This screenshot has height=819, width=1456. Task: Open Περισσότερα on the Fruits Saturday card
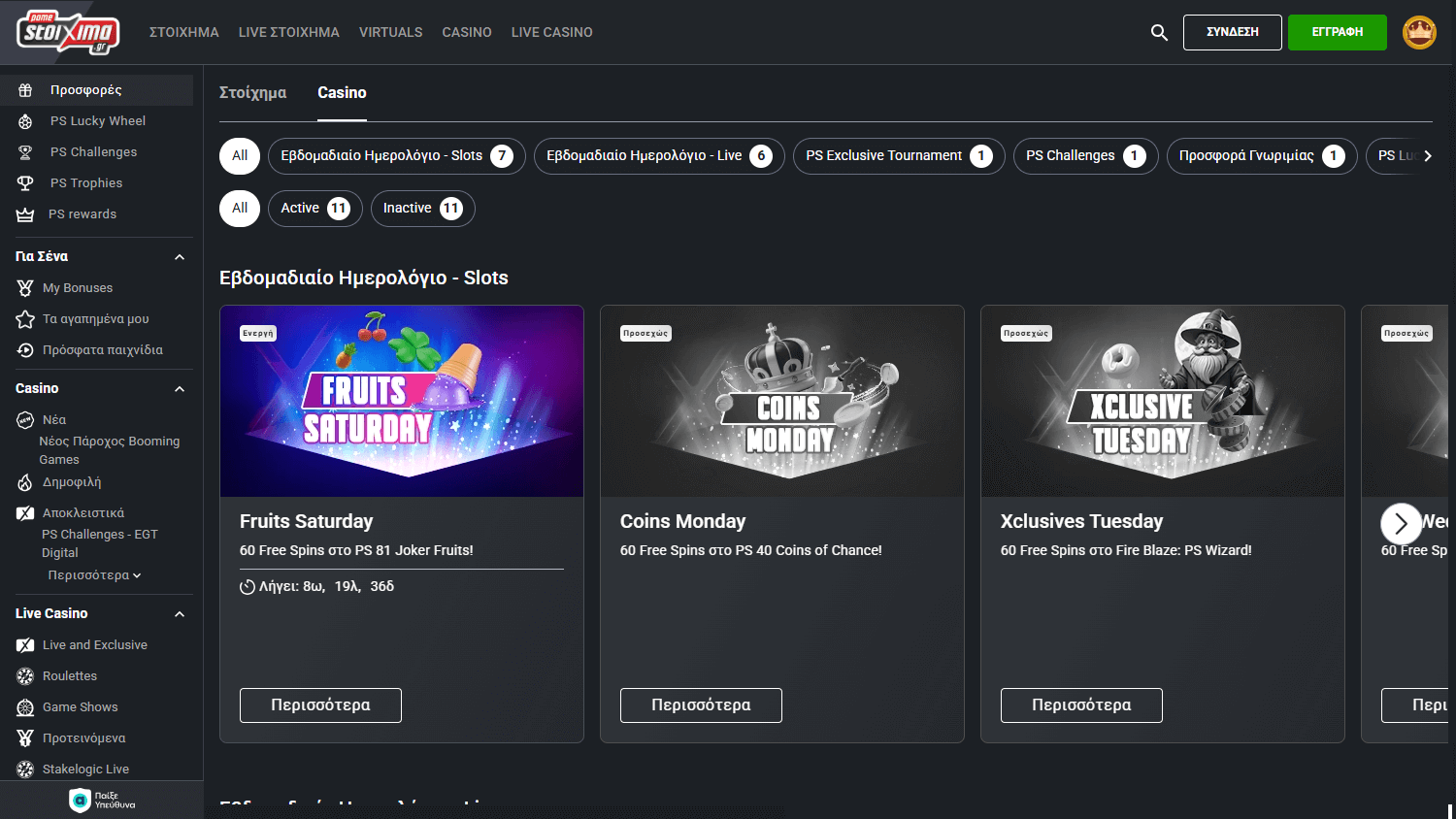click(320, 705)
